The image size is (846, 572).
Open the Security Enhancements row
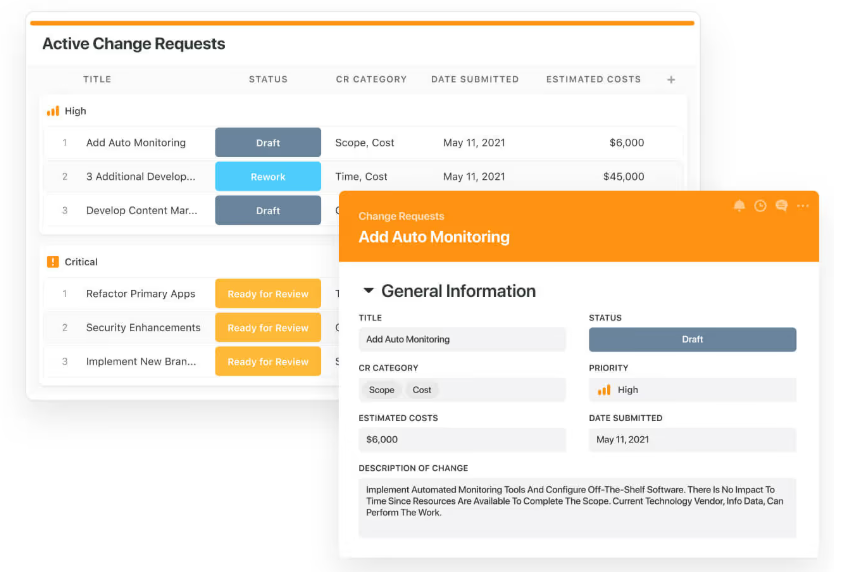[143, 328]
